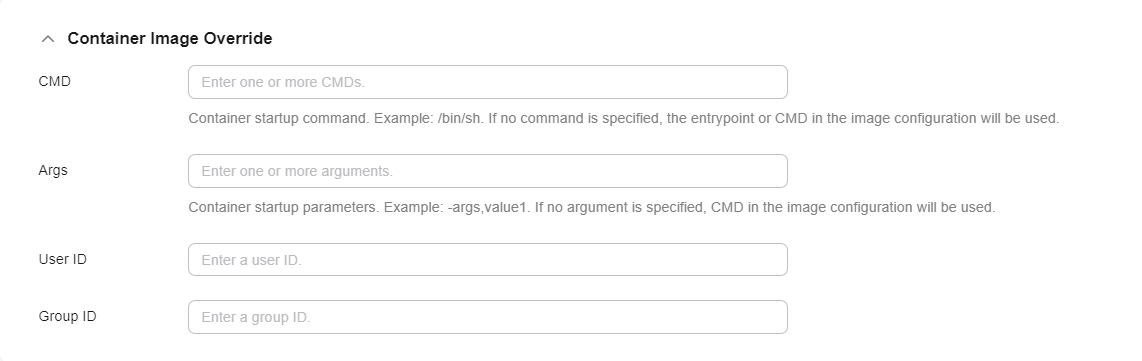Click the Container startup parameters help text

tap(591, 207)
